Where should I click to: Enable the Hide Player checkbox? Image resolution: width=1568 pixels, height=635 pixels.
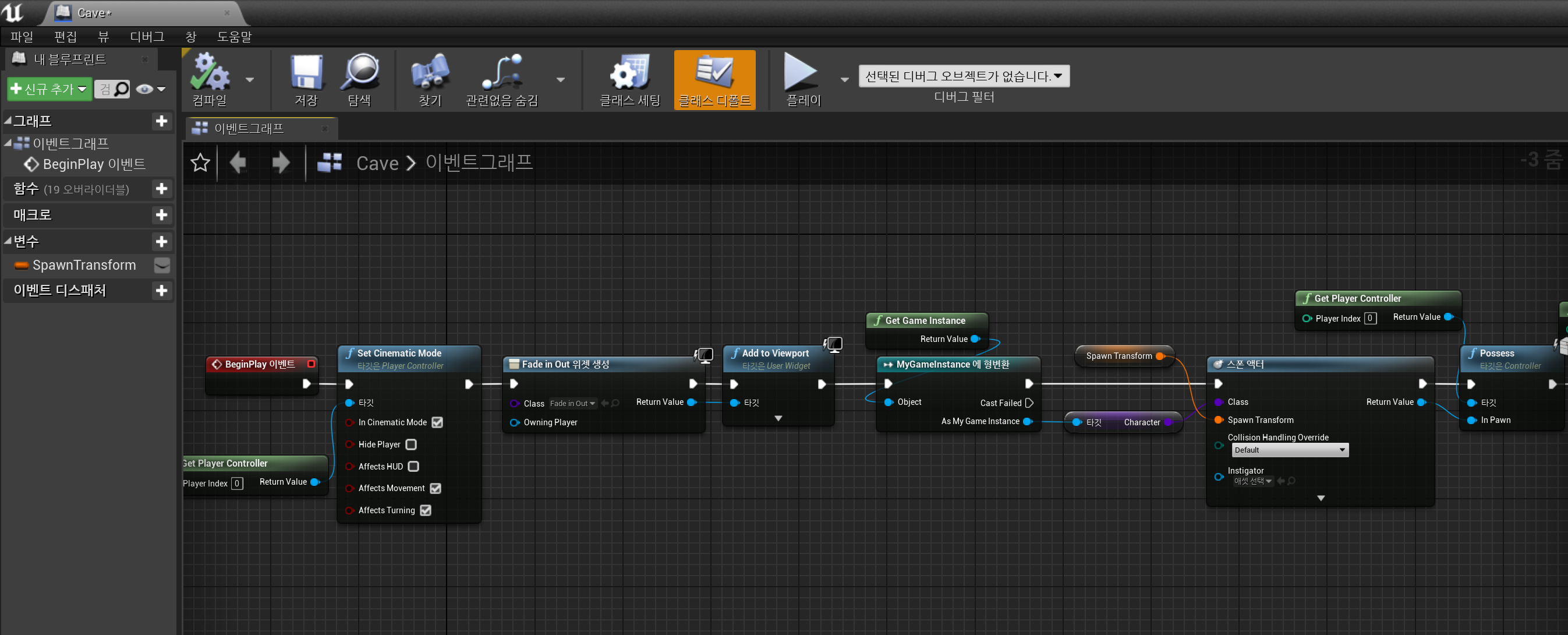point(411,444)
